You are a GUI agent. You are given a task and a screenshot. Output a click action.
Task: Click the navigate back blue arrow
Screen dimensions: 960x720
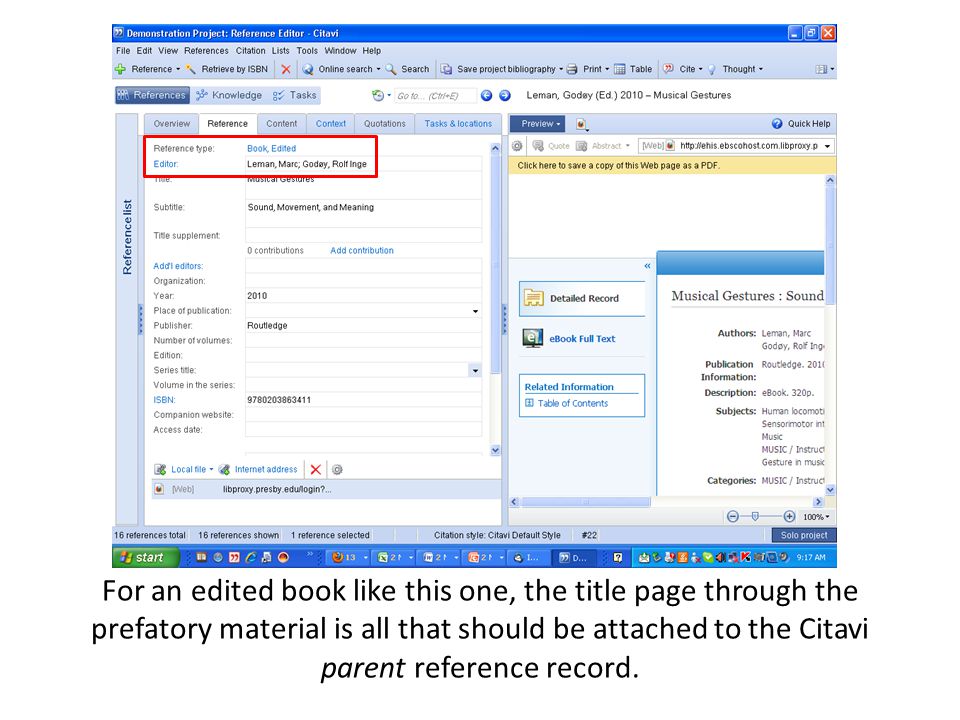click(487, 96)
